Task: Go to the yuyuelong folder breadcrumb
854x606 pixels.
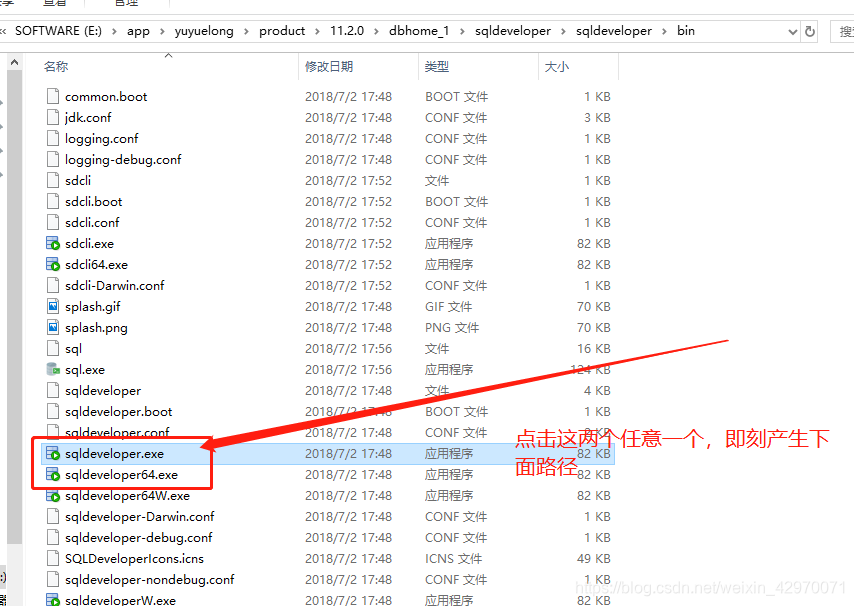Action: point(204,31)
